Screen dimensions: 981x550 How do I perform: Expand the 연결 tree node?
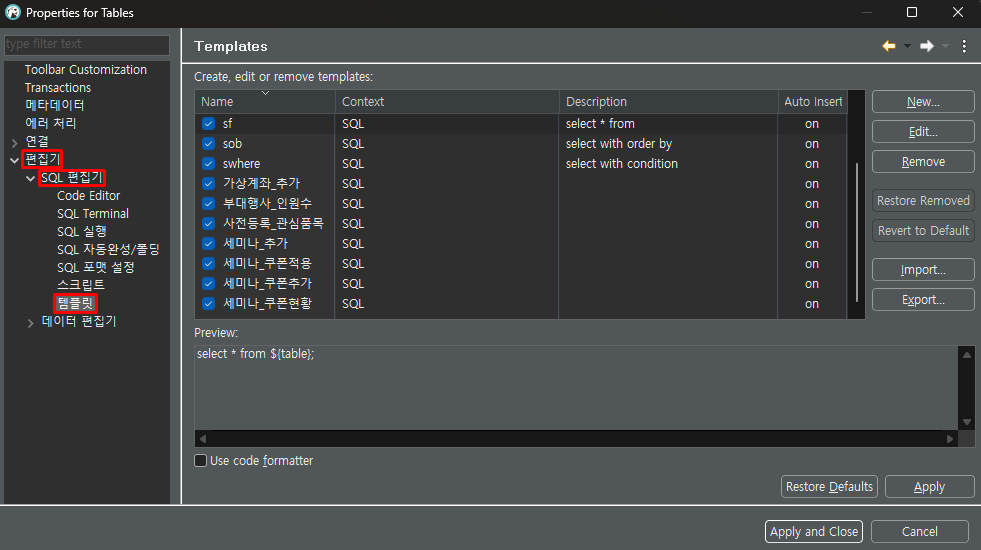tap(14, 143)
